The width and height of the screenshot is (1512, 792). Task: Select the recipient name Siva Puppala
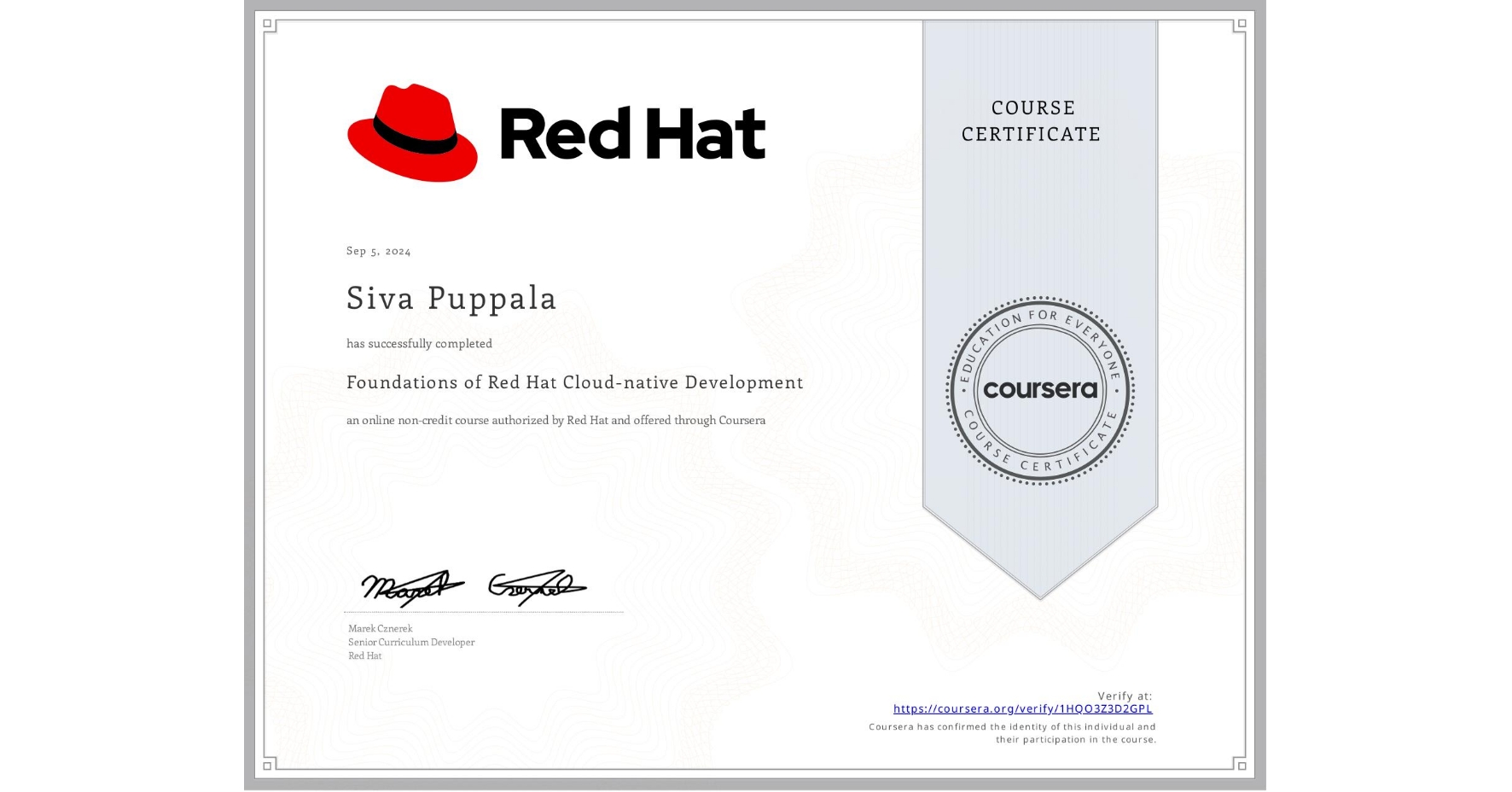(x=451, y=300)
